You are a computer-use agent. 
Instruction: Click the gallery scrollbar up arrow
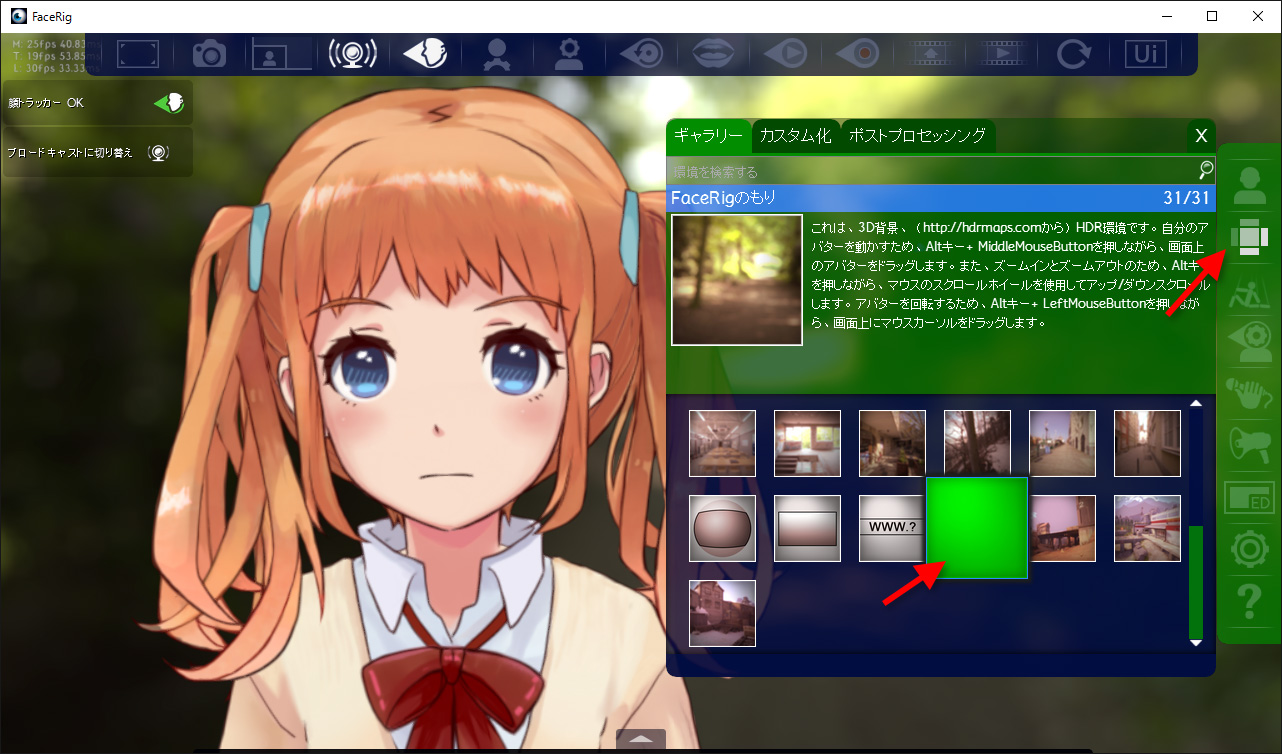pyautogui.click(x=1195, y=403)
